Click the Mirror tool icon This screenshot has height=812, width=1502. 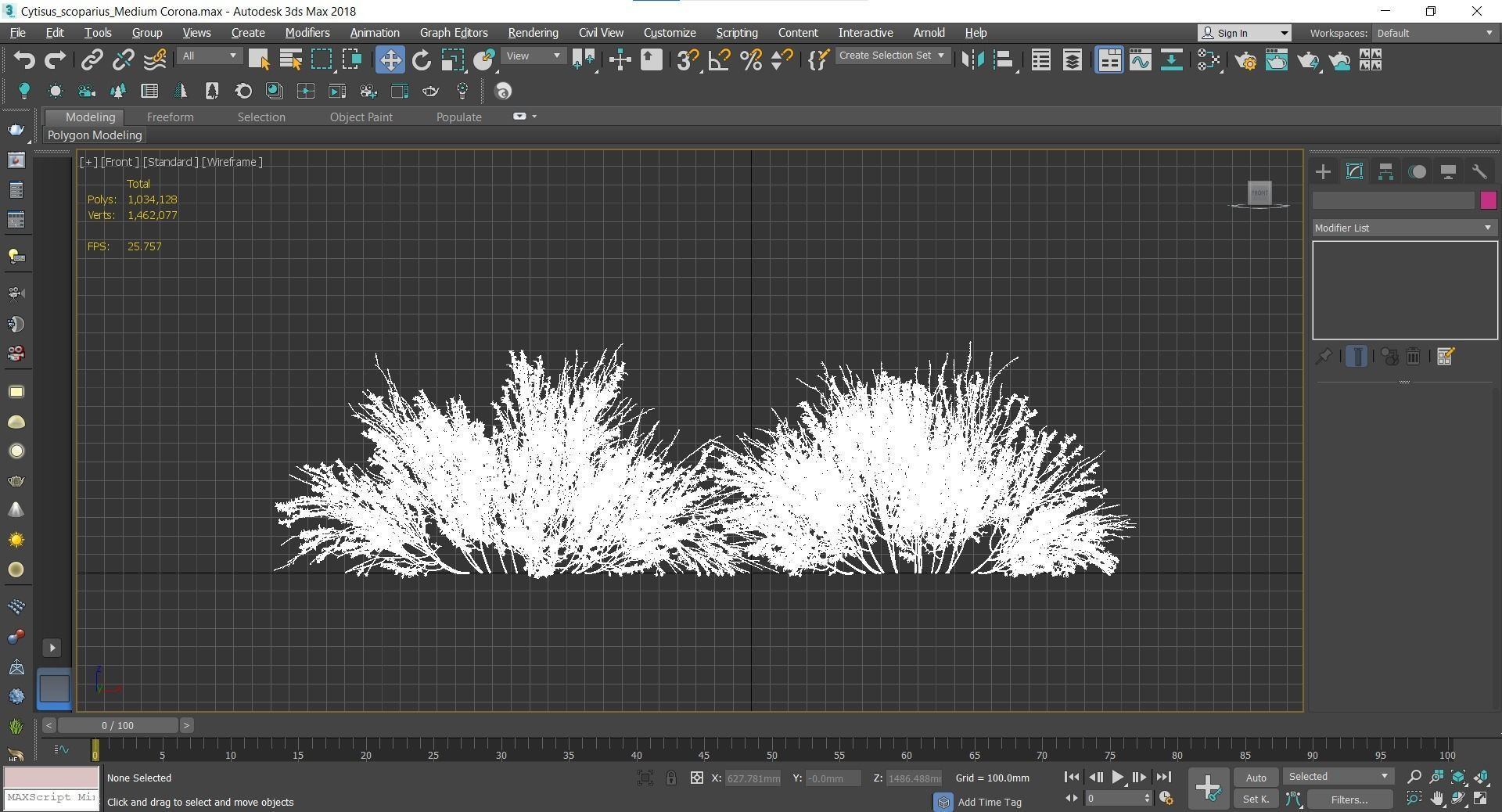coord(972,60)
